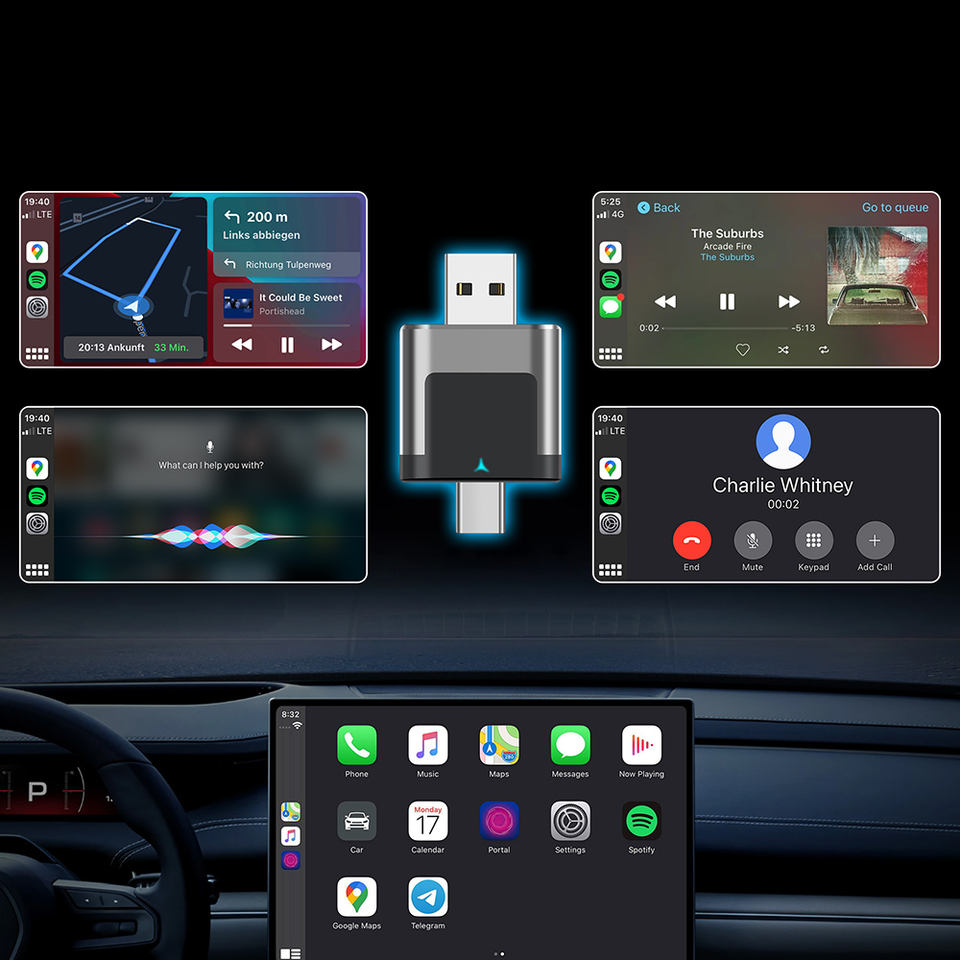Show the app grid on the call screen
The height and width of the screenshot is (960, 960).
pyautogui.click(x=610, y=571)
